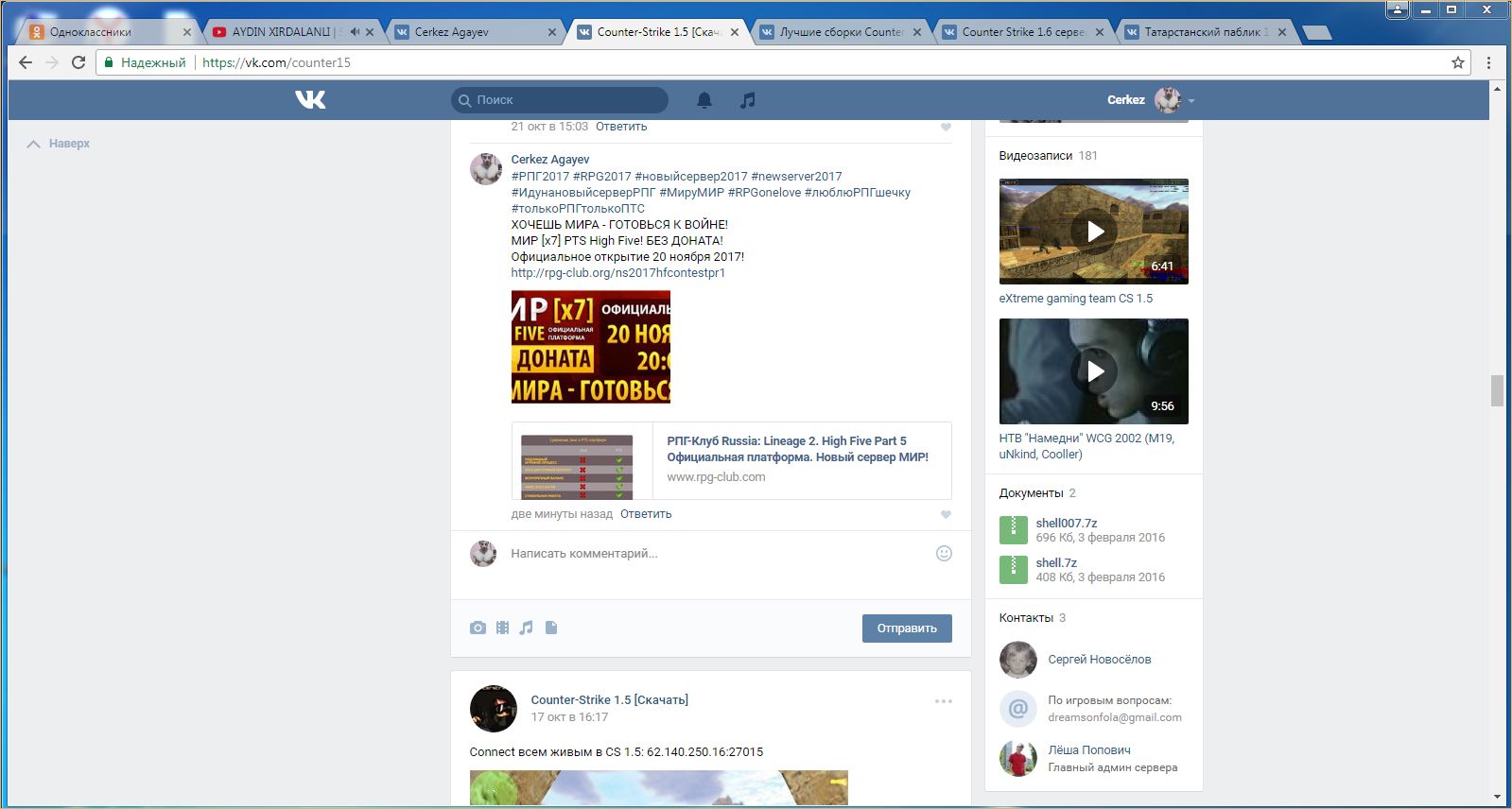Play НТВ Намедни WCG 2002 video

(1094, 371)
